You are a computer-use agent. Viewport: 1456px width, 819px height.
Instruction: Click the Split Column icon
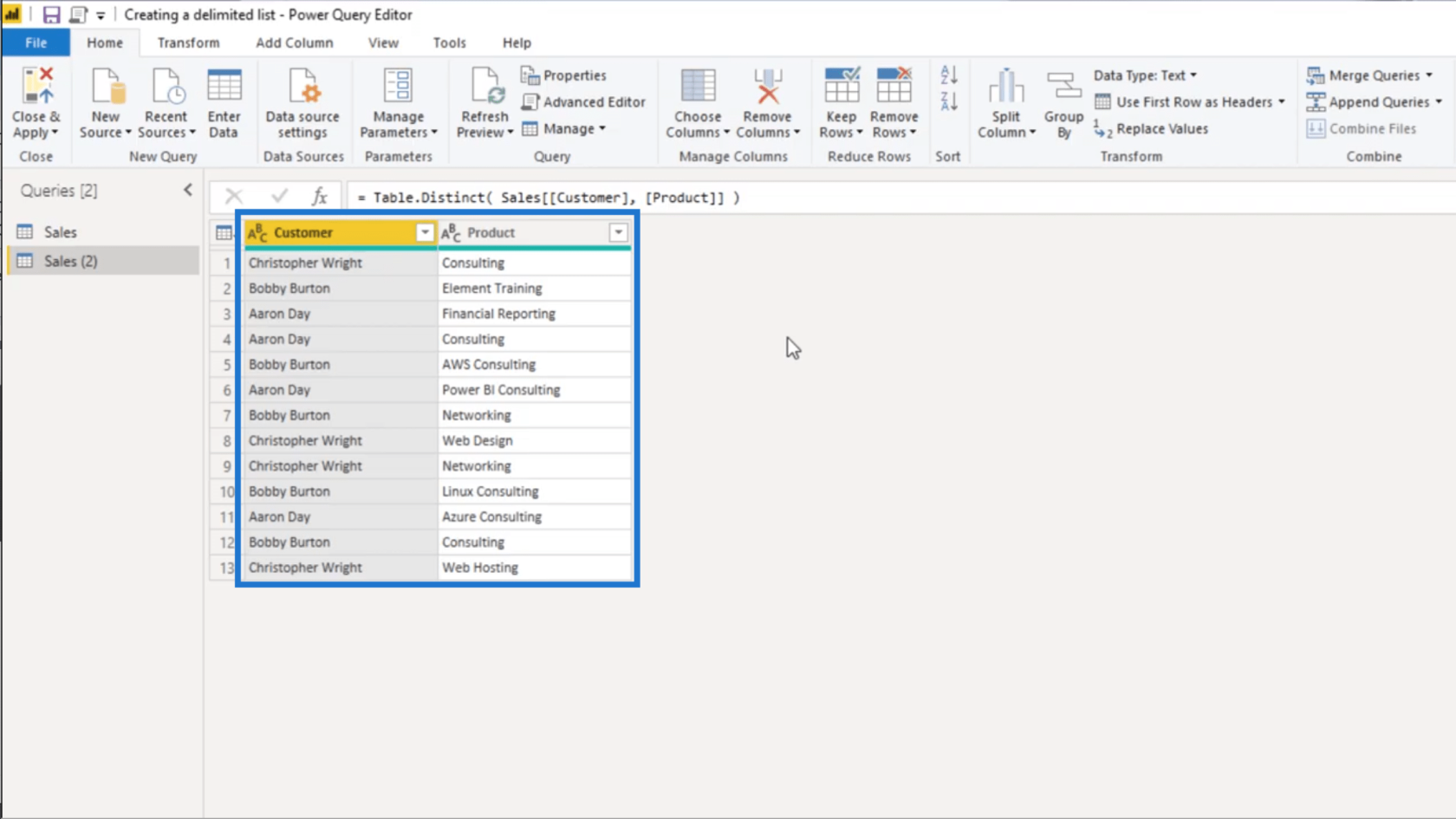[x=1006, y=87]
